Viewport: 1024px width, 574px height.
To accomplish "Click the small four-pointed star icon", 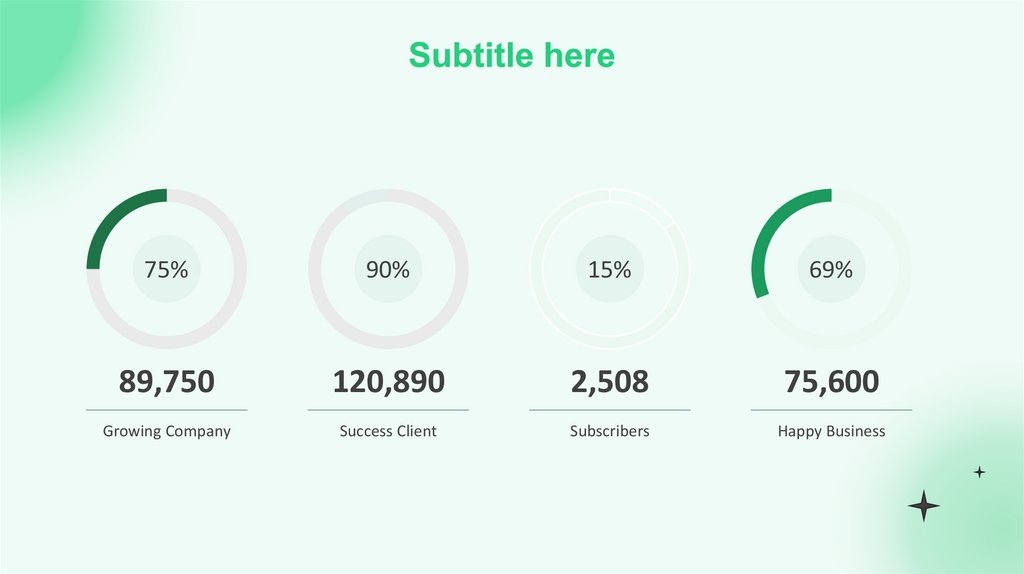I will click(x=979, y=472).
